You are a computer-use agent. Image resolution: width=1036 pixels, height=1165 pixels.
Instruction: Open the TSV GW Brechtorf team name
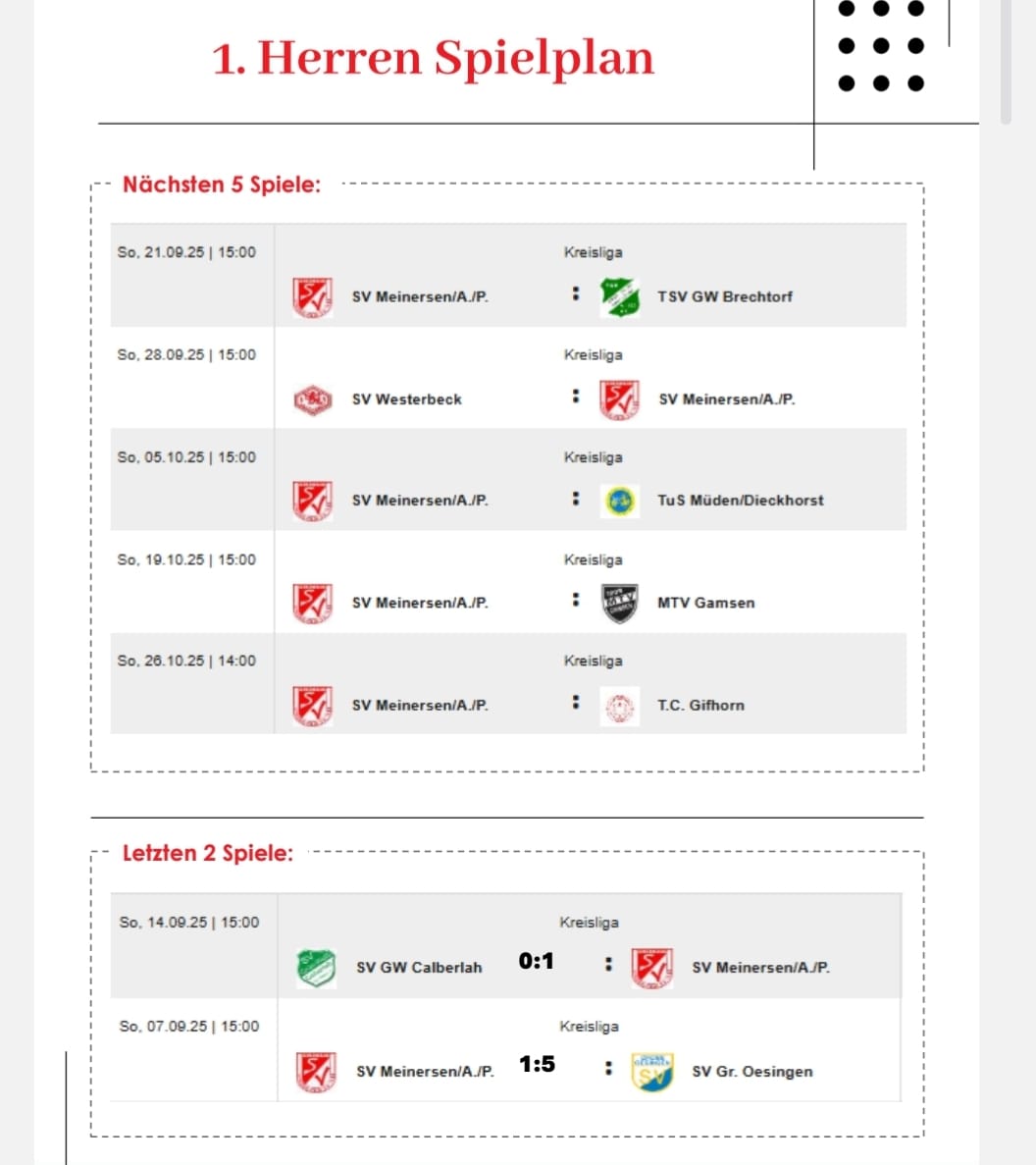point(725,296)
